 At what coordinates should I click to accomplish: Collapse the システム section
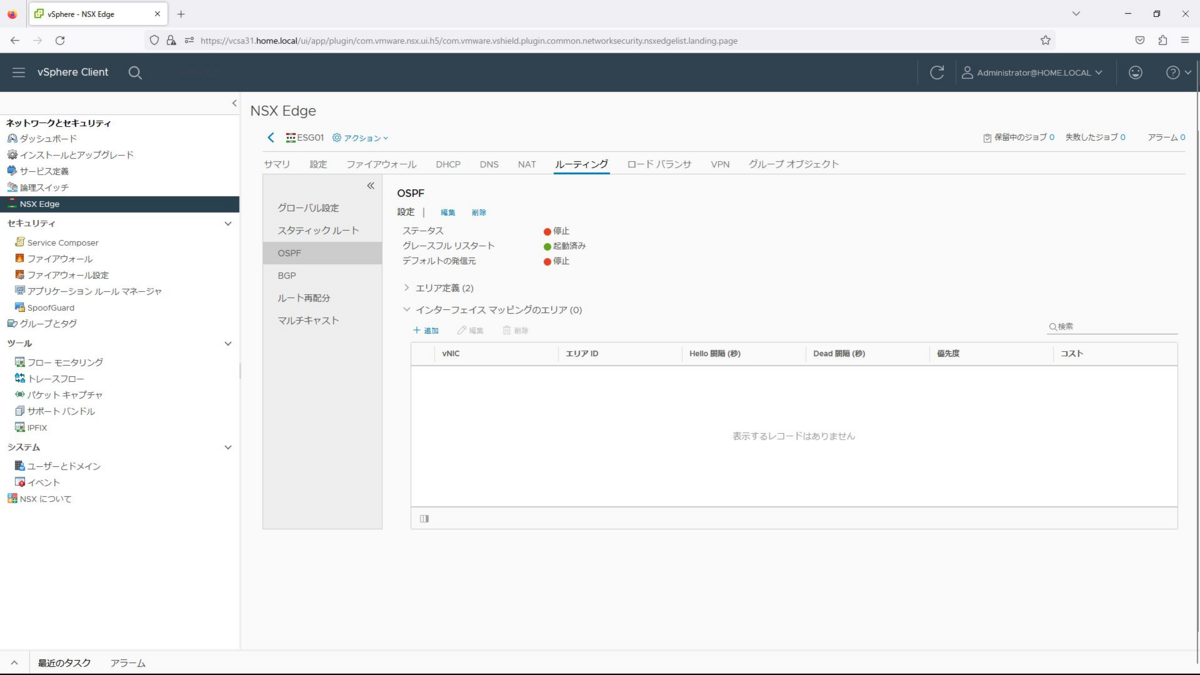[x=228, y=448]
